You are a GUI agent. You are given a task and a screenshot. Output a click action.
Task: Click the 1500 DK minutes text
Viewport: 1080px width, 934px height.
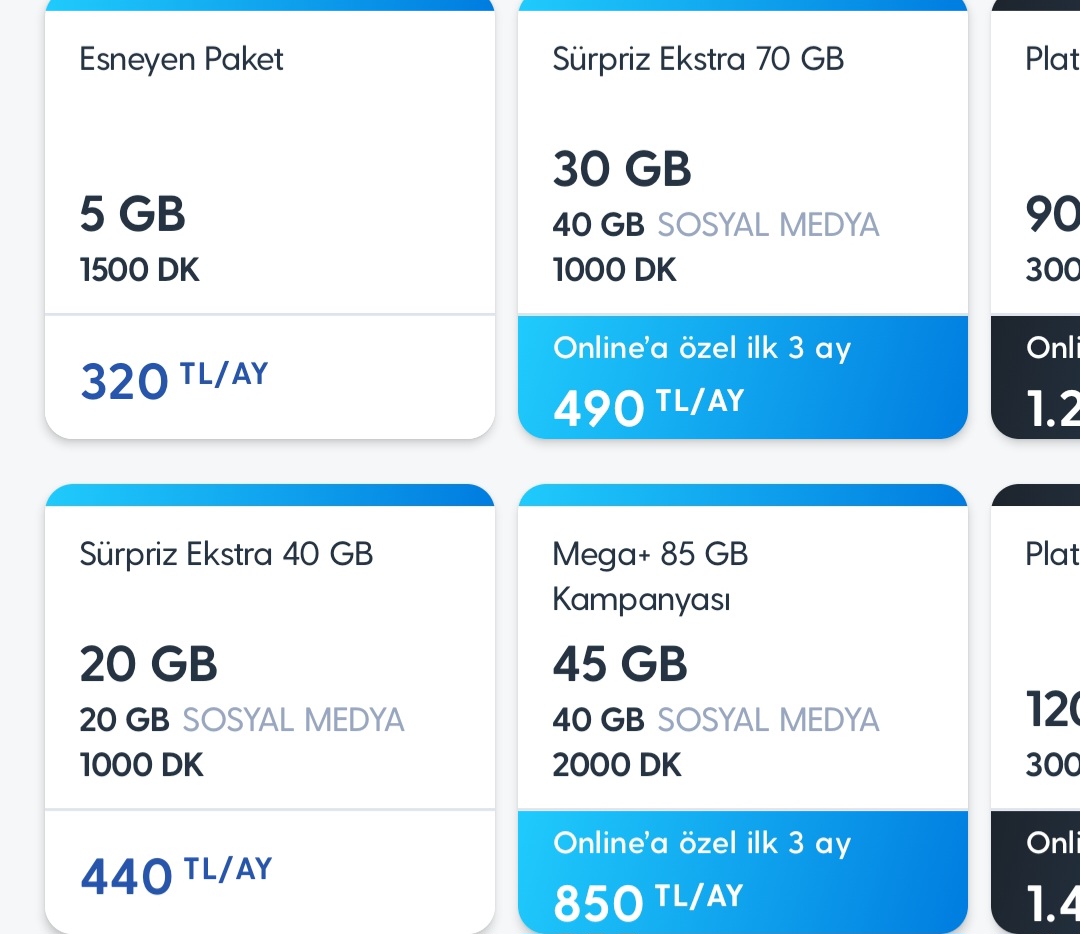click(x=139, y=270)
